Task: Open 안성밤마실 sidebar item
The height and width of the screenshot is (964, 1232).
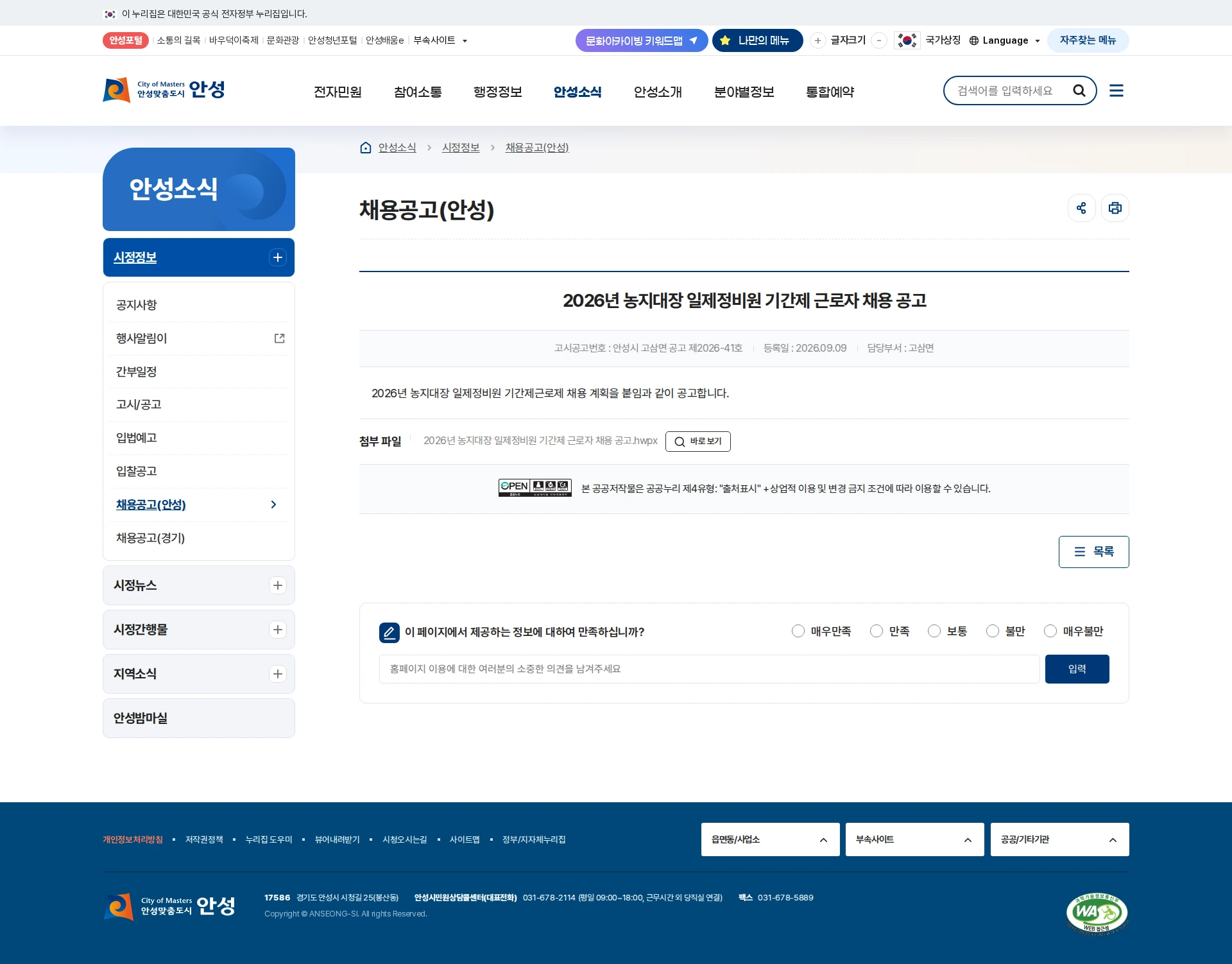Action: (x=199, y=718)
